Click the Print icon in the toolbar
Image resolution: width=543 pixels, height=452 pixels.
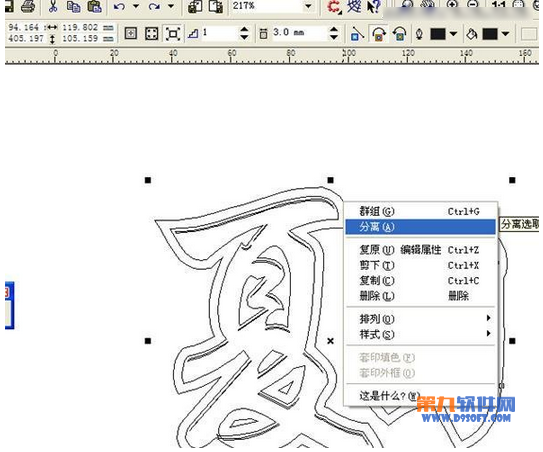[x=28, y=6]
